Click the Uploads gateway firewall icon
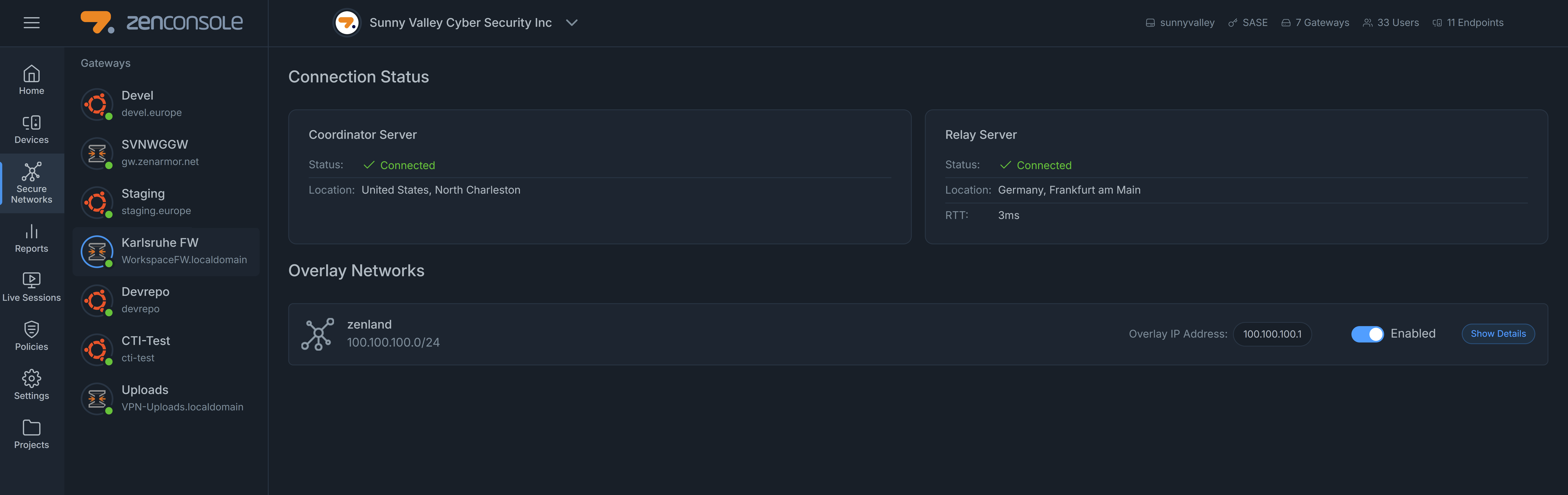This screenshot has height=495, width=1568. point(97,399)
